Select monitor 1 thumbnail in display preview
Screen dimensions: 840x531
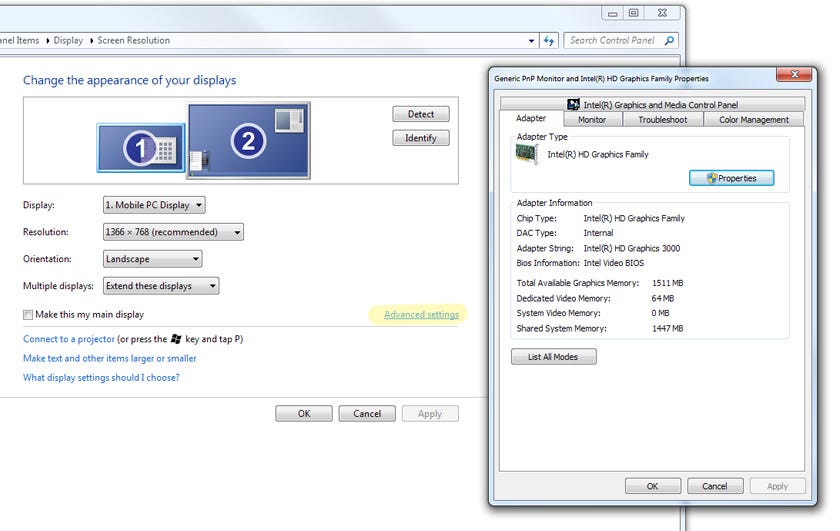click(x=141, y=148)
